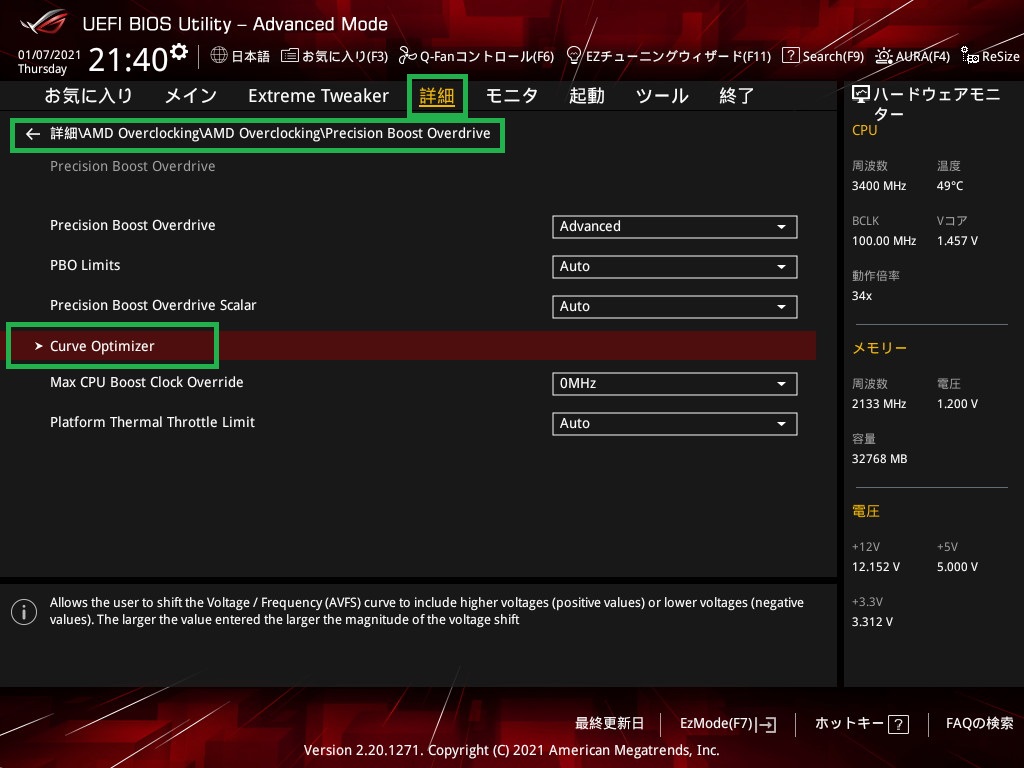Open the Max CPU Boost Clock Override dropdown
The height and width of the screenshot is (768, 1024).
[675, 384]
